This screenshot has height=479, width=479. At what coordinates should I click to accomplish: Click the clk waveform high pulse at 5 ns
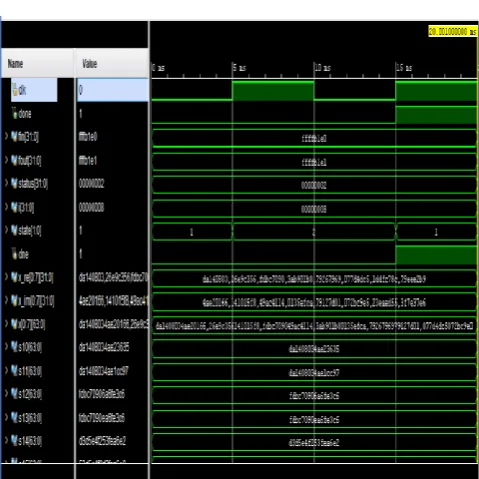(x=273, y=91)
